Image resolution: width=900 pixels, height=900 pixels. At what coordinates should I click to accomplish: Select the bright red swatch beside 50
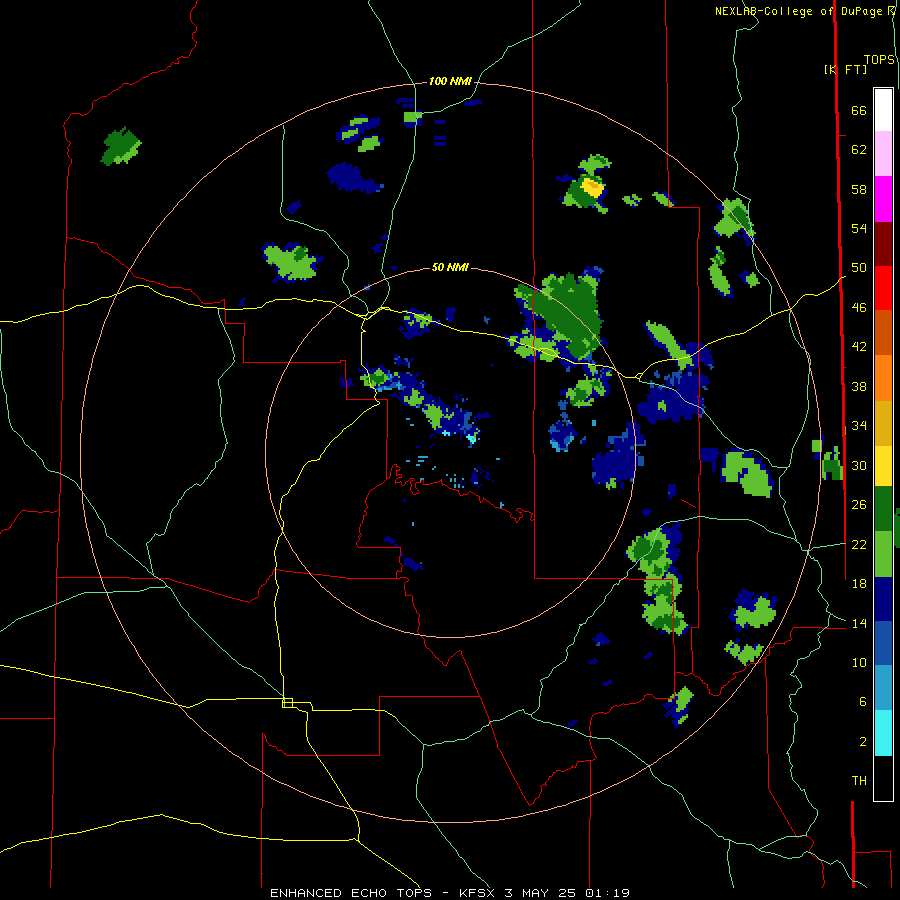(x=883, y=288)
